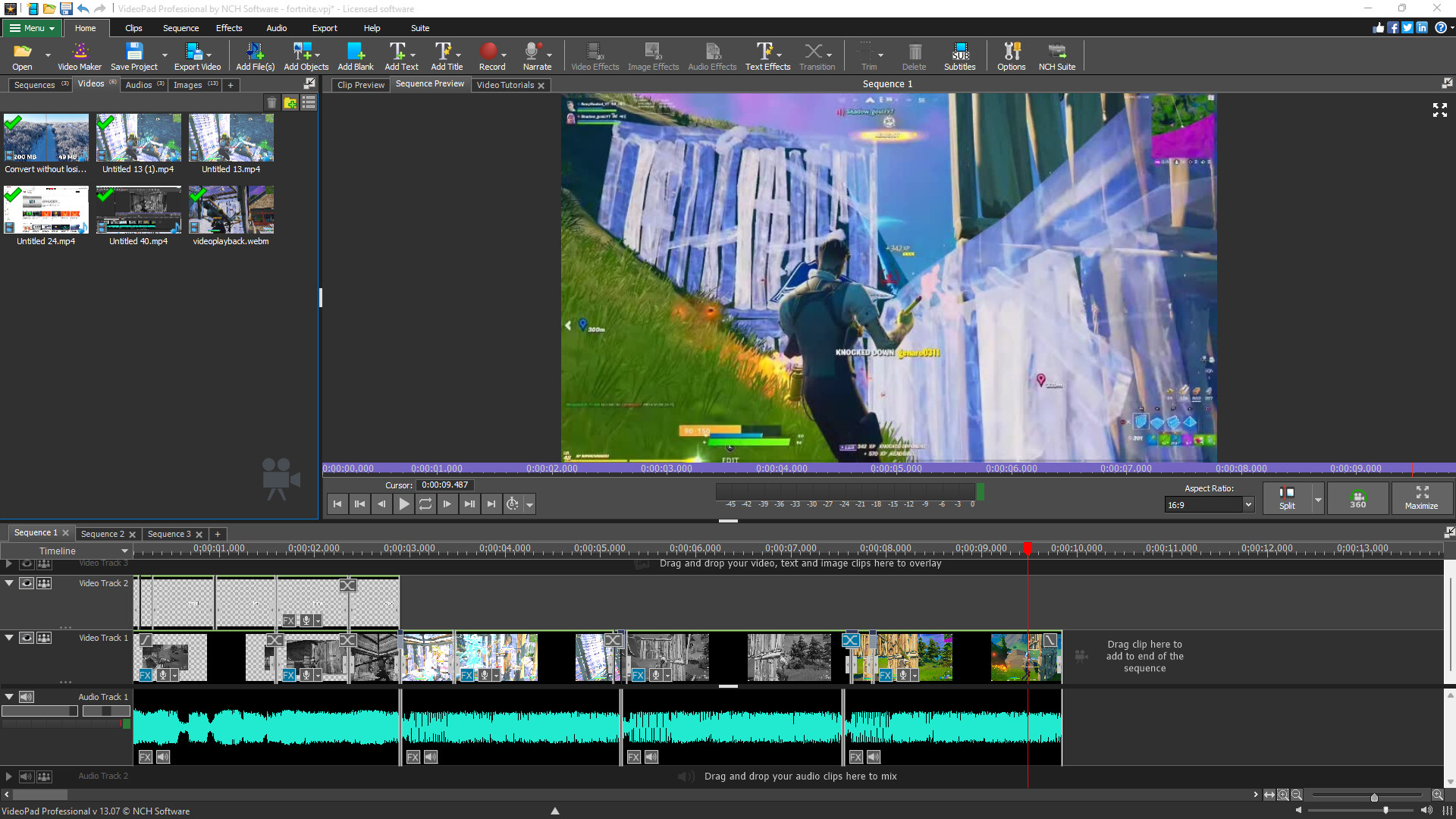The width and height of the screenshot is (1456, 819).
Task: Toggle loop playback in preview controls
Action: pyautogui.click(x=425, y=504)
